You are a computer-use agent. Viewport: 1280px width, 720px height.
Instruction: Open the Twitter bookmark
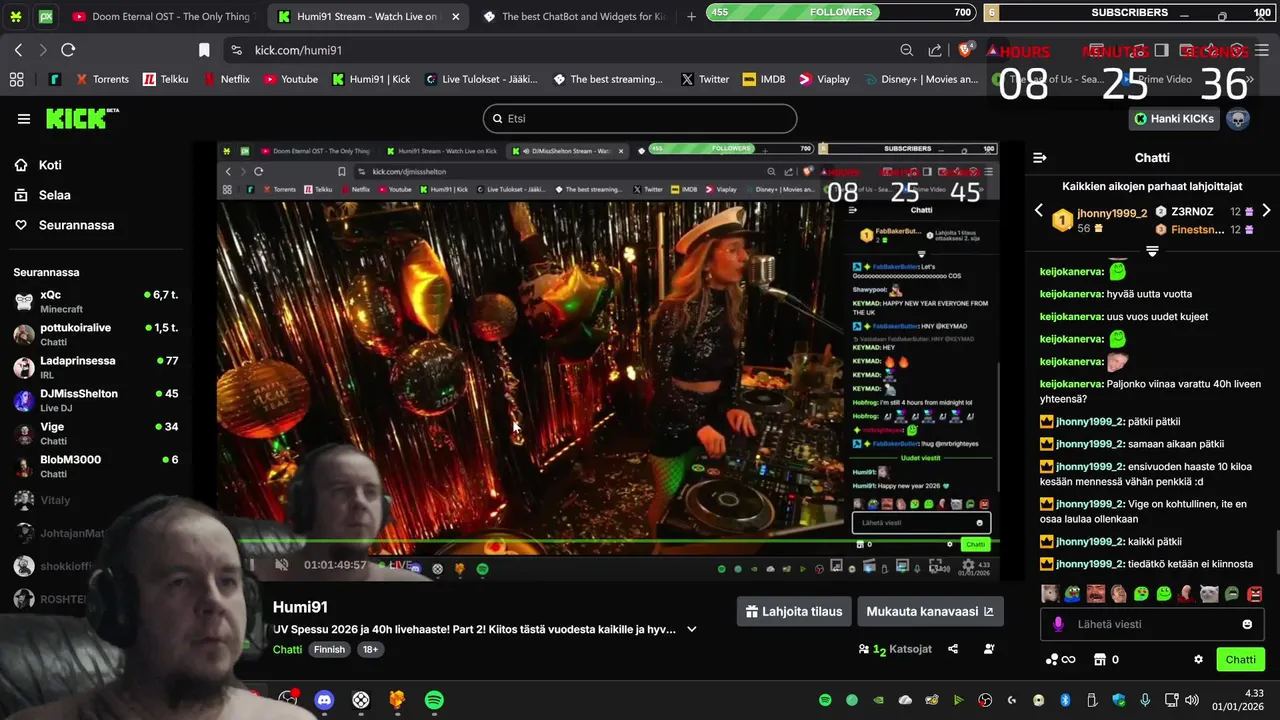pyautogui.click(x=705, y=79)
